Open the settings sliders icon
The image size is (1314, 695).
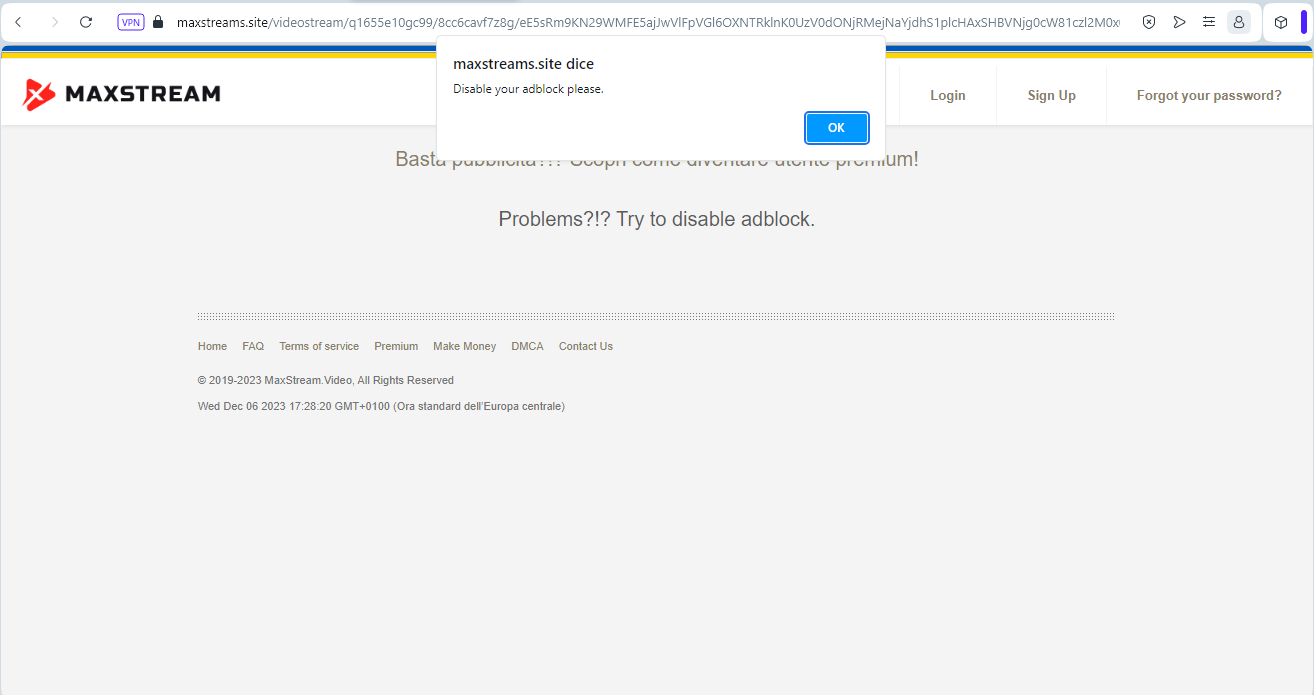coord(1208,21)
